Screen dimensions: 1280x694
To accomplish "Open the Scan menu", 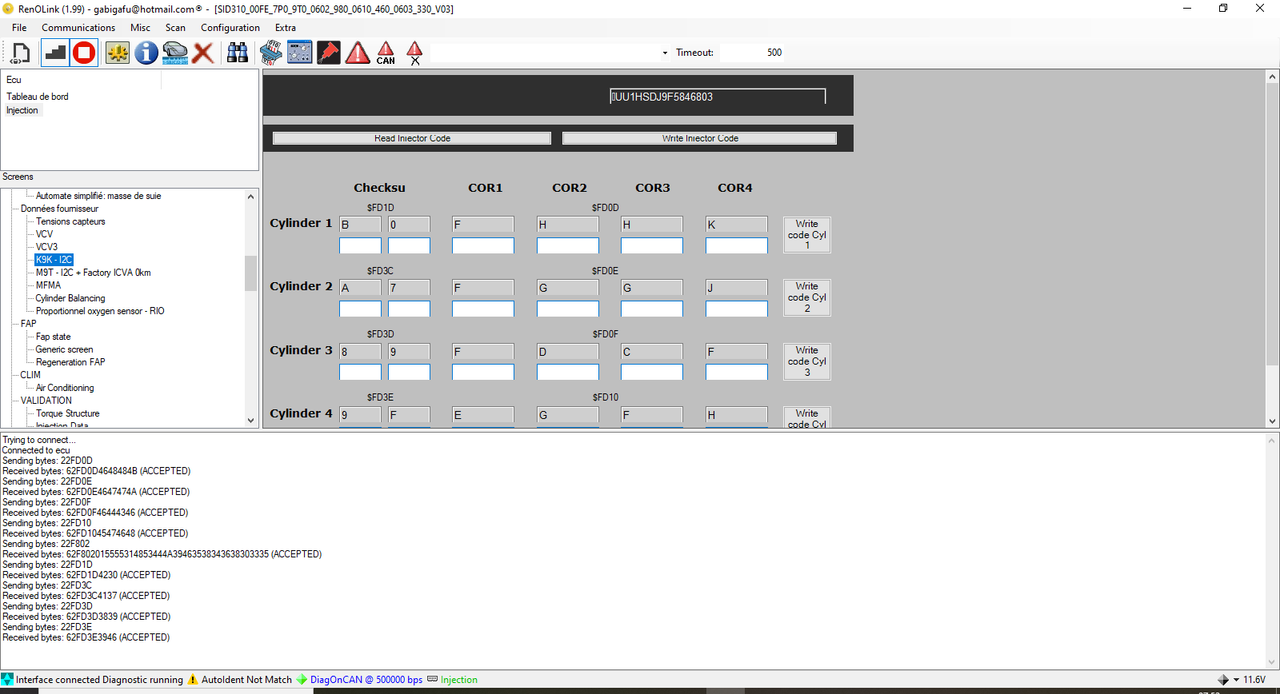I will (175, 28).
